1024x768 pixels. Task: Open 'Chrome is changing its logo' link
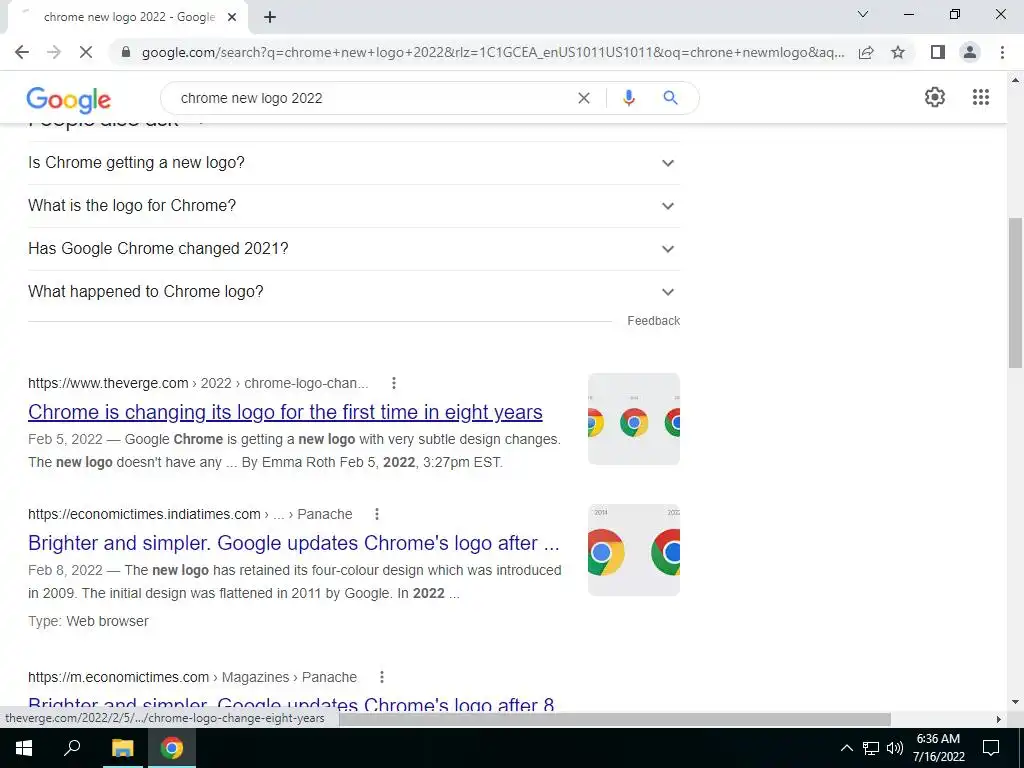285,412
